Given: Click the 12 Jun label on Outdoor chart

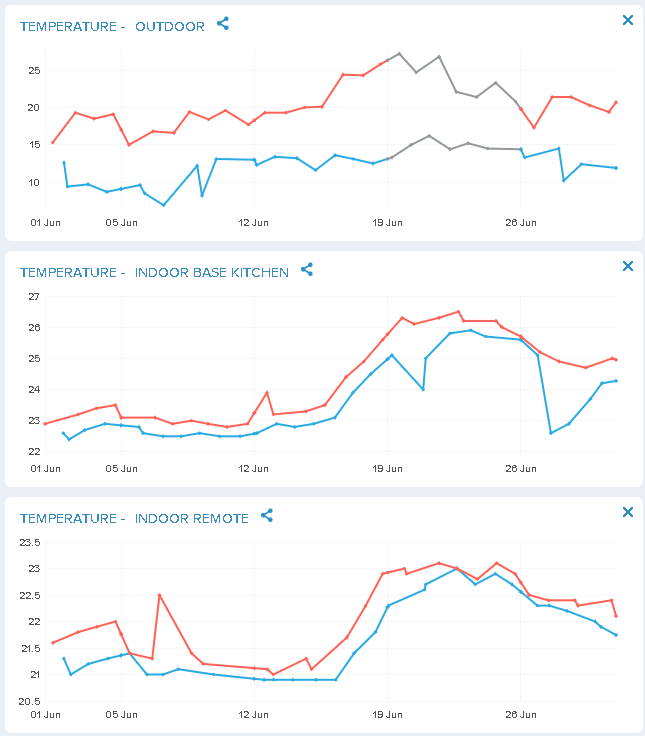Looking at the screenshot, I should pos(254,221).
